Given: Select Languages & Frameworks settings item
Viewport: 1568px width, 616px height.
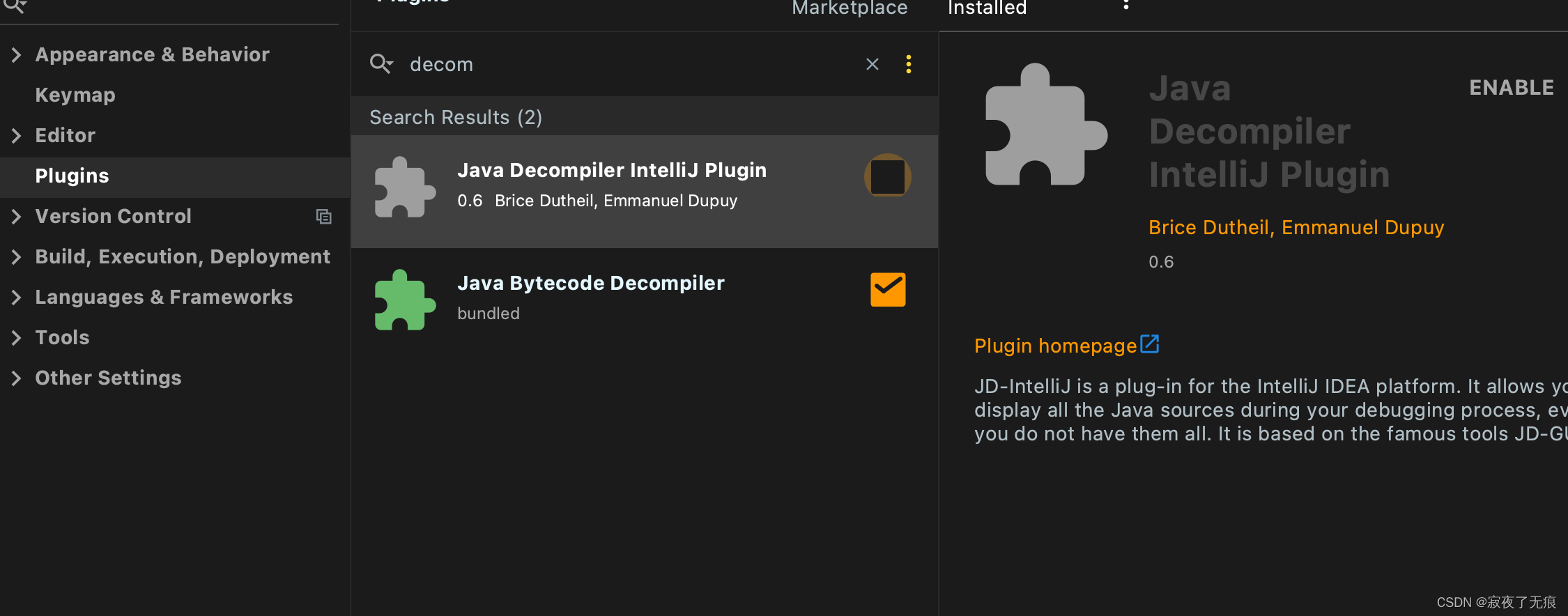Looking at the screenshot, I should (164, 297).
